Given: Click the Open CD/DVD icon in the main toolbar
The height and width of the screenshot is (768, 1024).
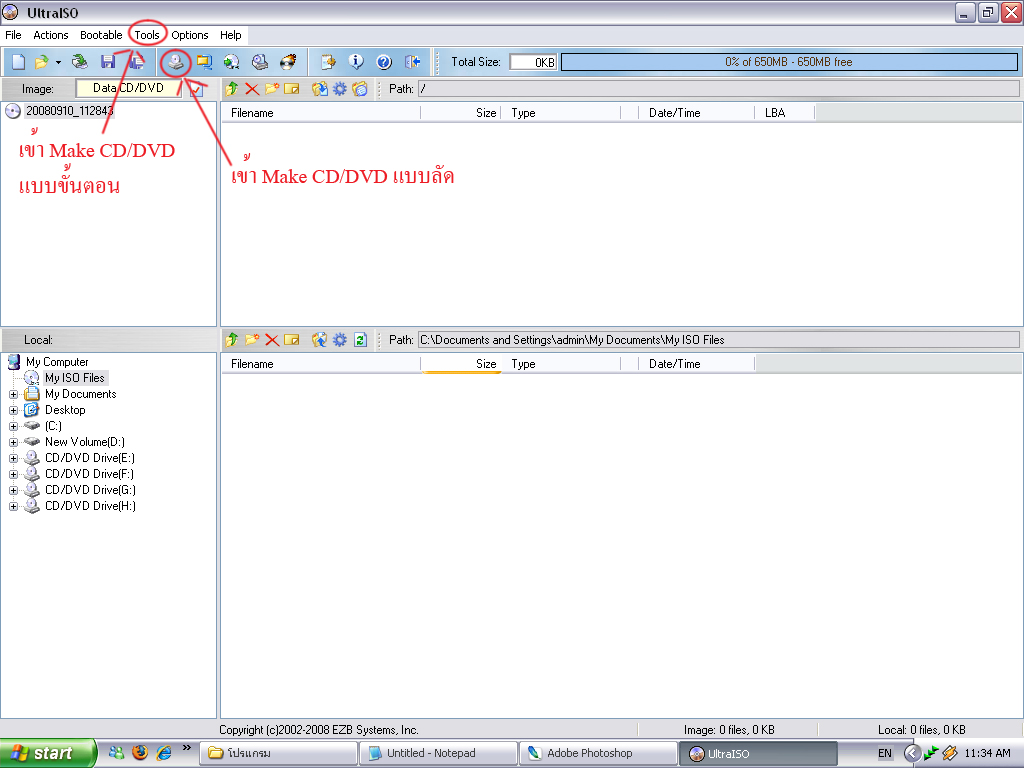Looking at the screenshot, I should [x=80, y=62].
